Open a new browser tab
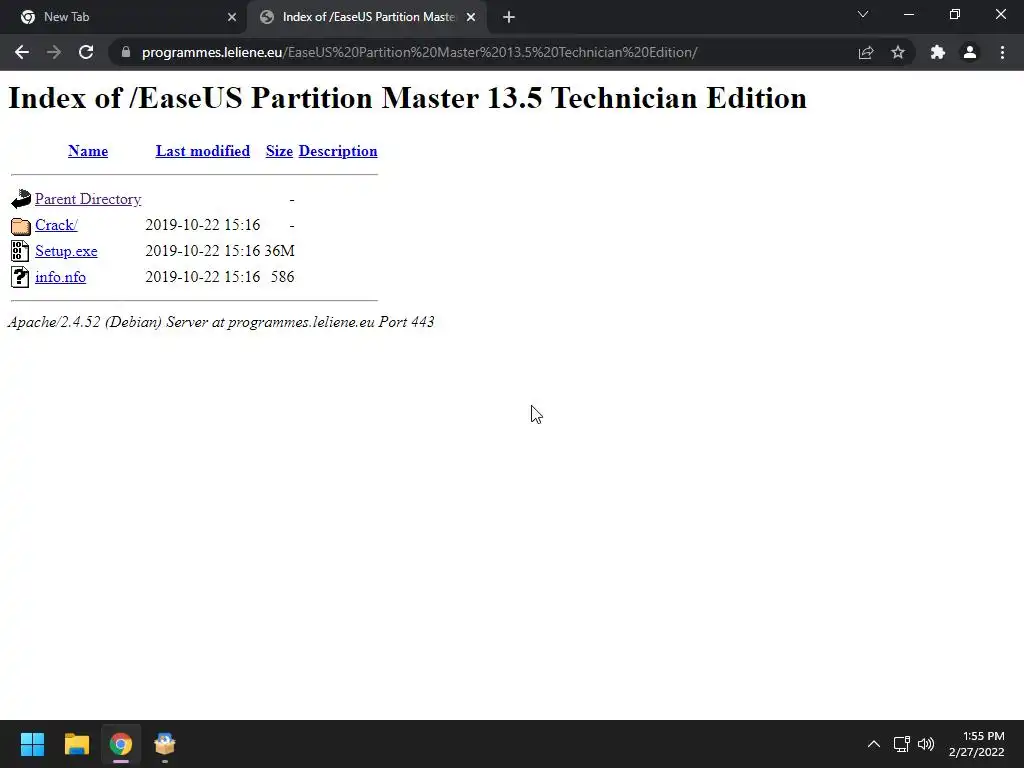 [x=509, y=18]
